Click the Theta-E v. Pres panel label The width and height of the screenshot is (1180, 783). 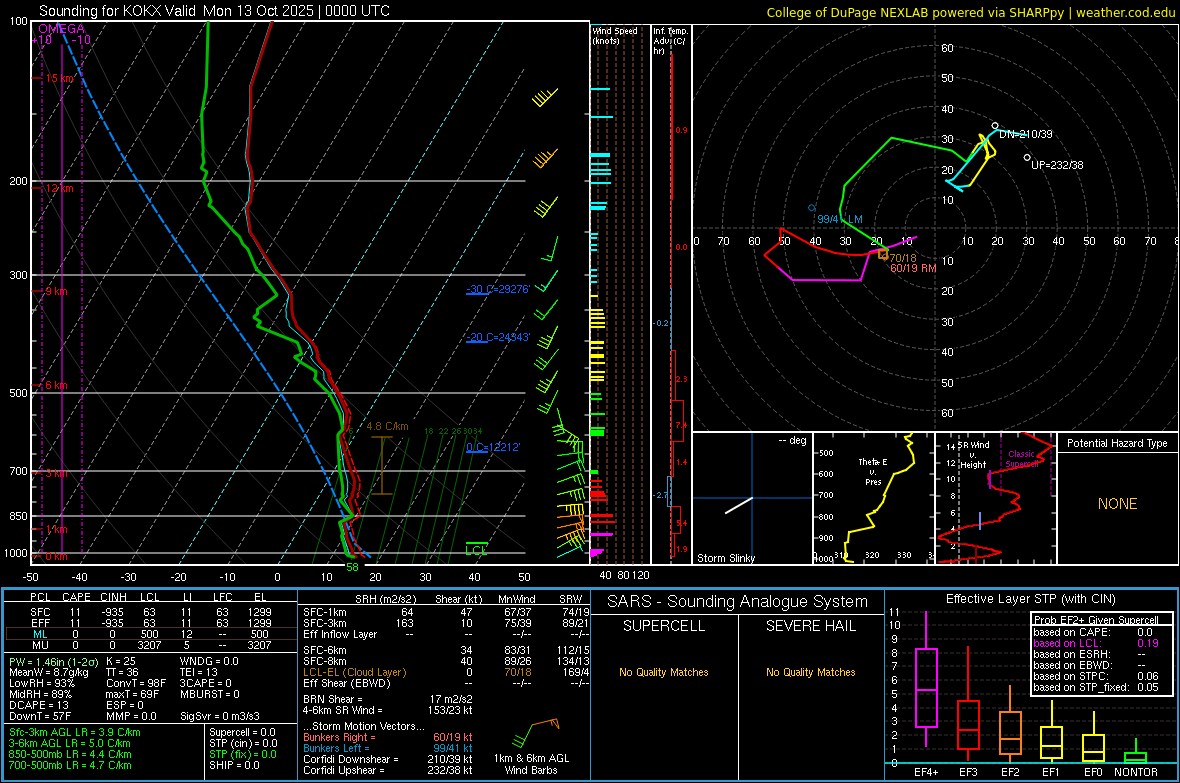pyautogui.click(x=873, y=472)
